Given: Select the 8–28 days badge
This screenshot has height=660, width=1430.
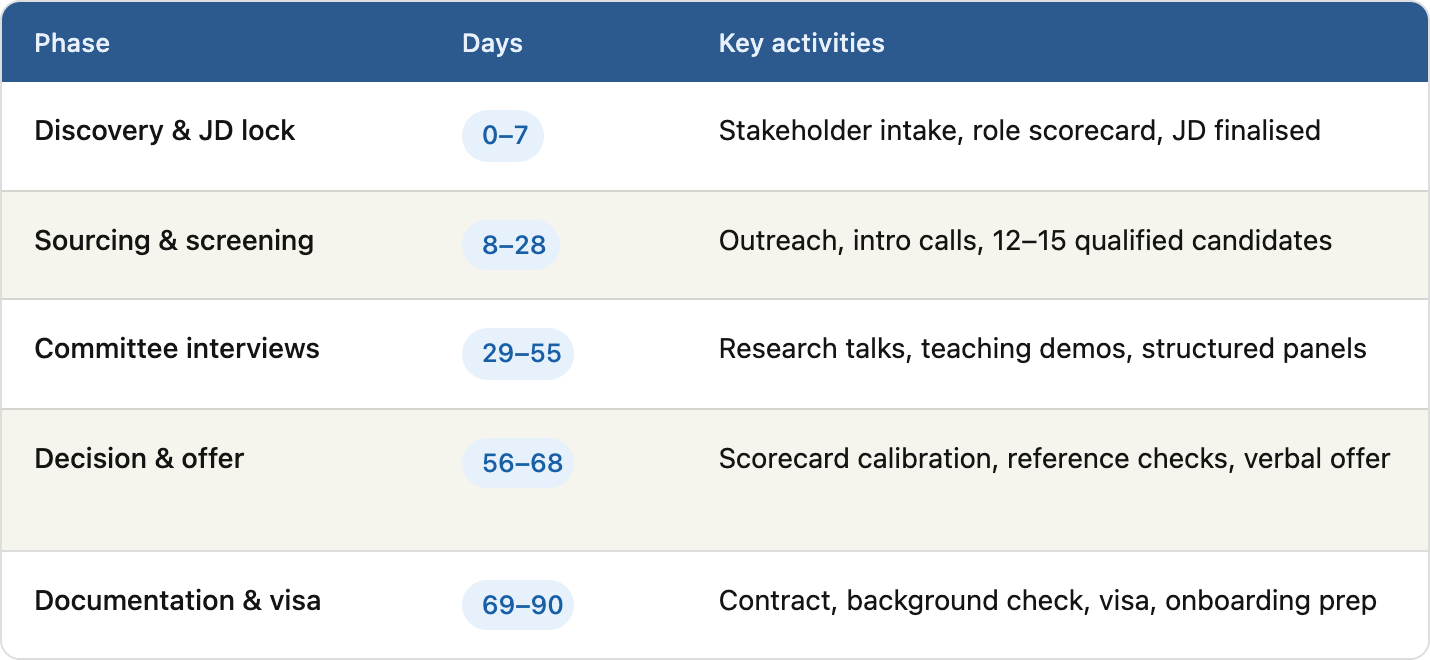Looking at the screenshot, I should [x=511, y=246].
